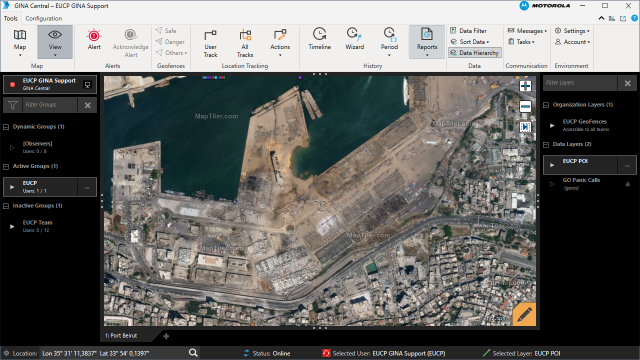Launch the history Wizard
Screen dimensions: 640x360
coord(354,40)
